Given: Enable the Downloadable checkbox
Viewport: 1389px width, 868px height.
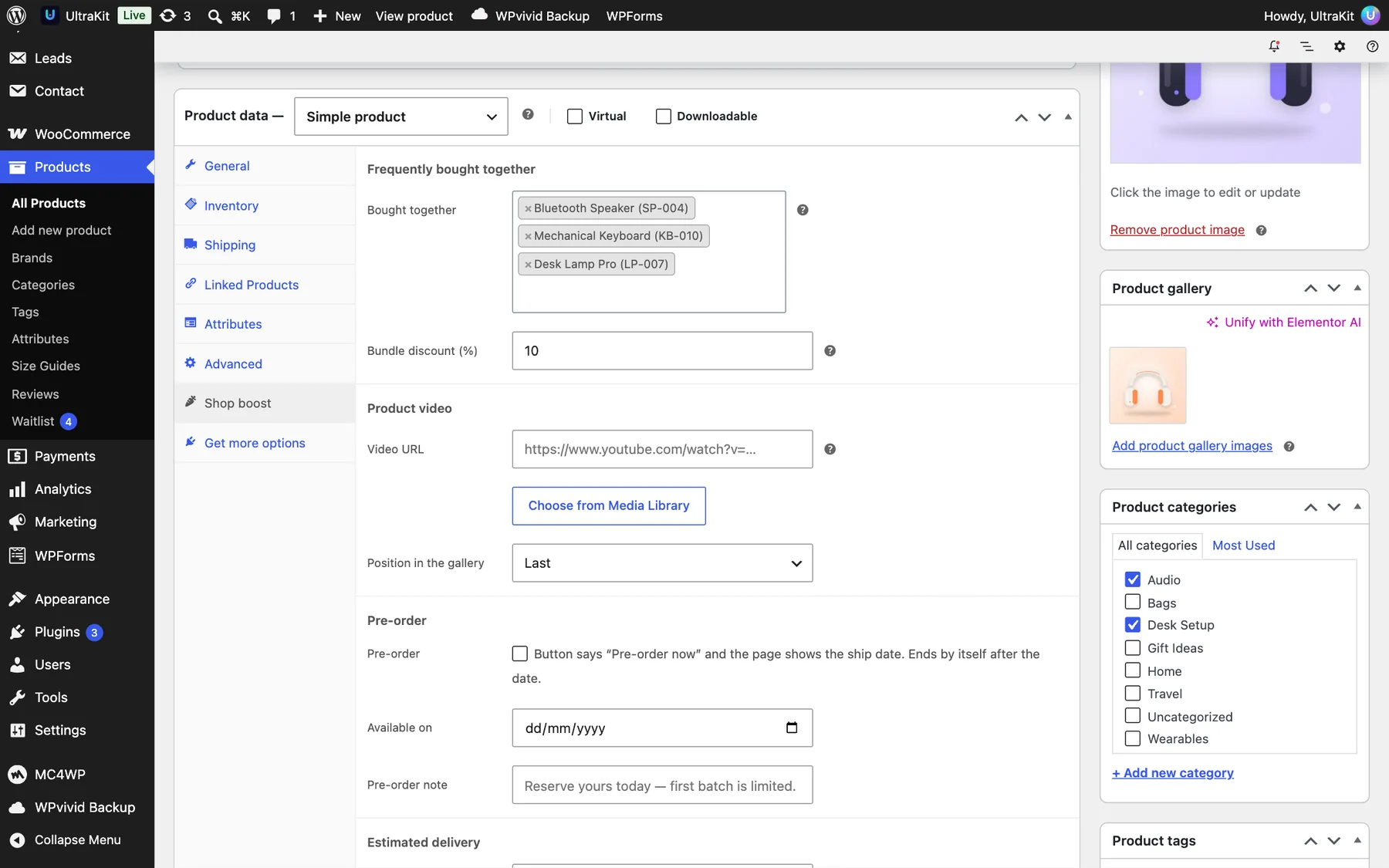Looking at the screenshot, I should pos(664,116).
